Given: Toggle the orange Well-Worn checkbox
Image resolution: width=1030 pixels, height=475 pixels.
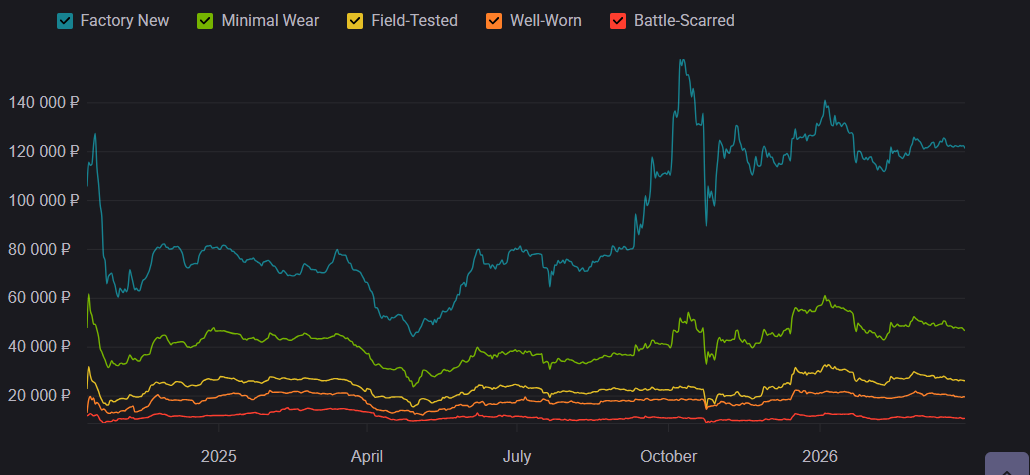Looking at the screenshot, I should coord(494,20).
